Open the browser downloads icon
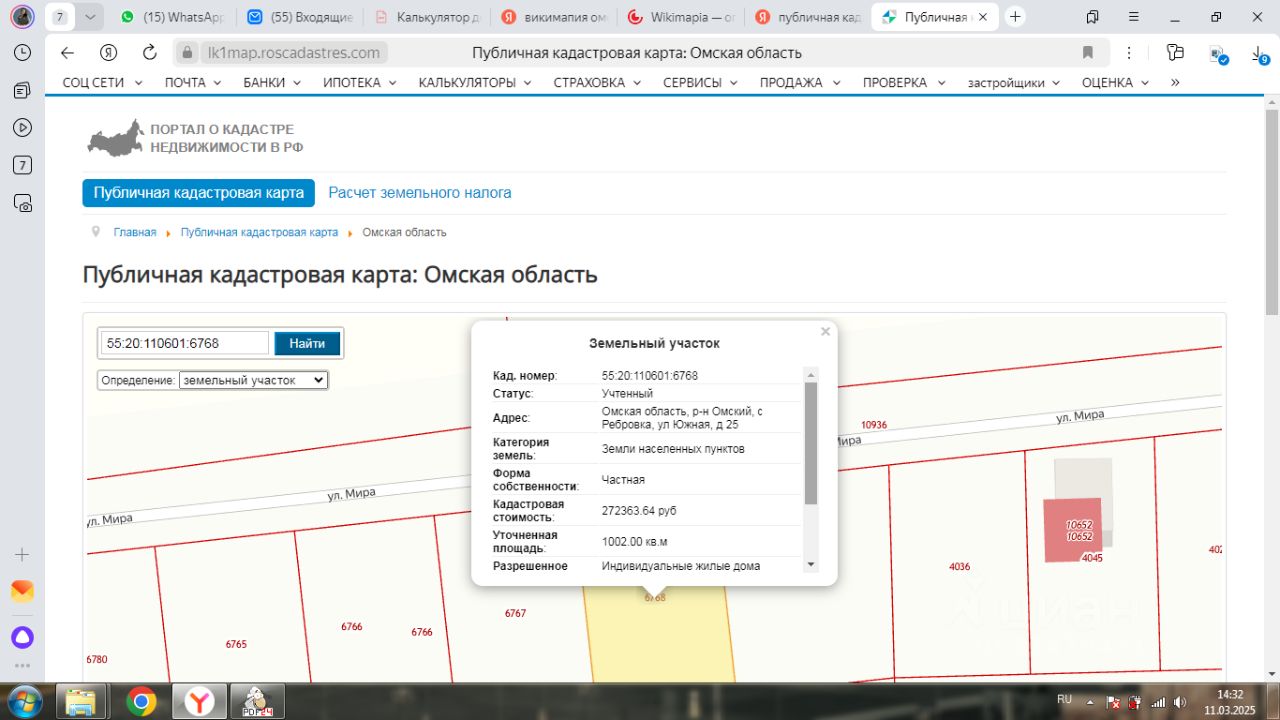This screenshot has height=720, width=1280. coord(1261,55)
